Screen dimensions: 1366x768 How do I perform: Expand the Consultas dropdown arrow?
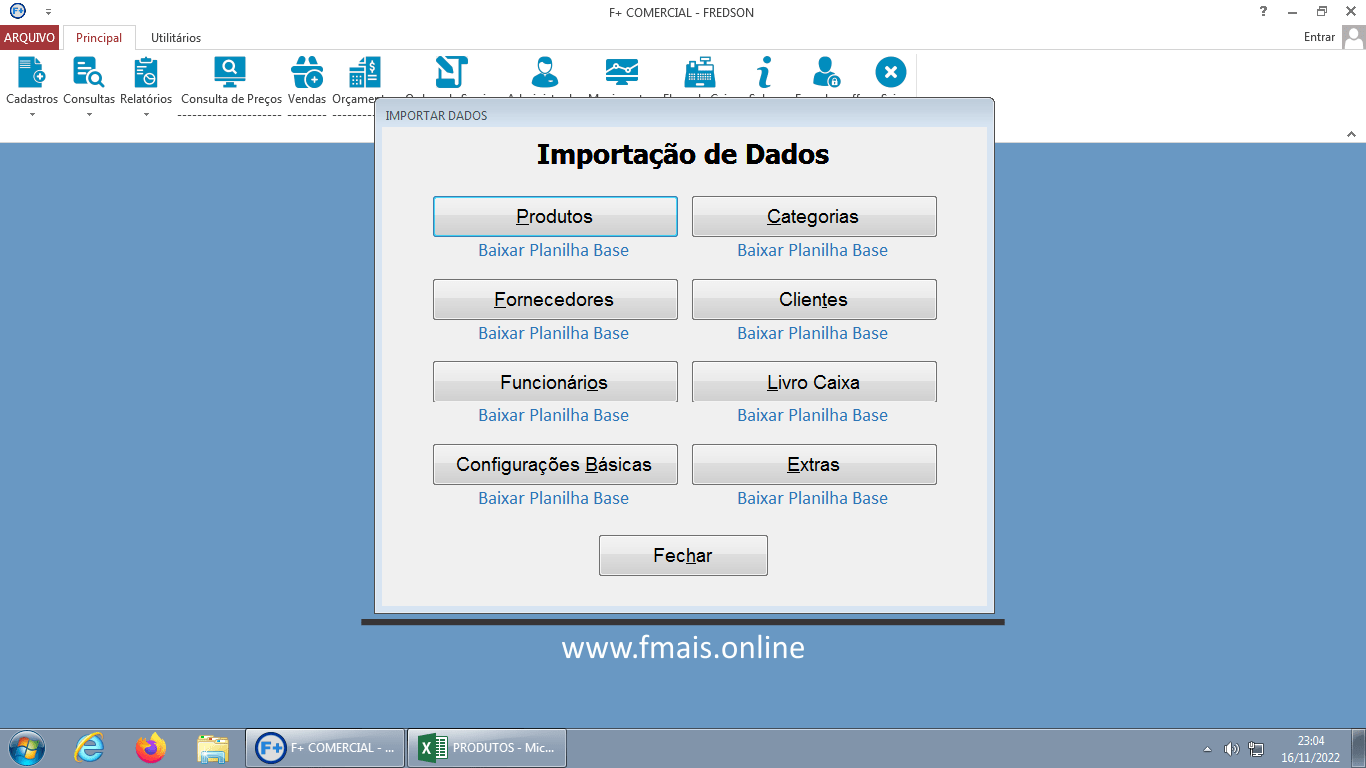tap(89, 115)
